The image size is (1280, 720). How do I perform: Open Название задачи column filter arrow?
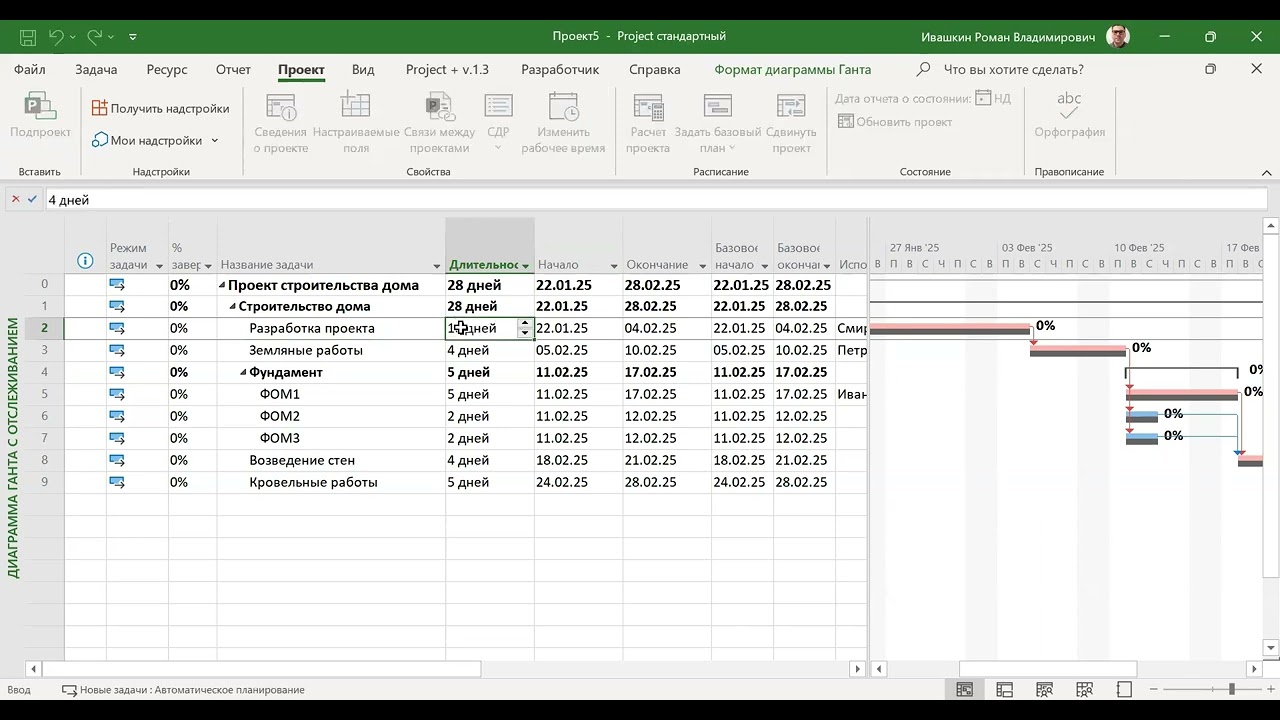pos(437,266)
